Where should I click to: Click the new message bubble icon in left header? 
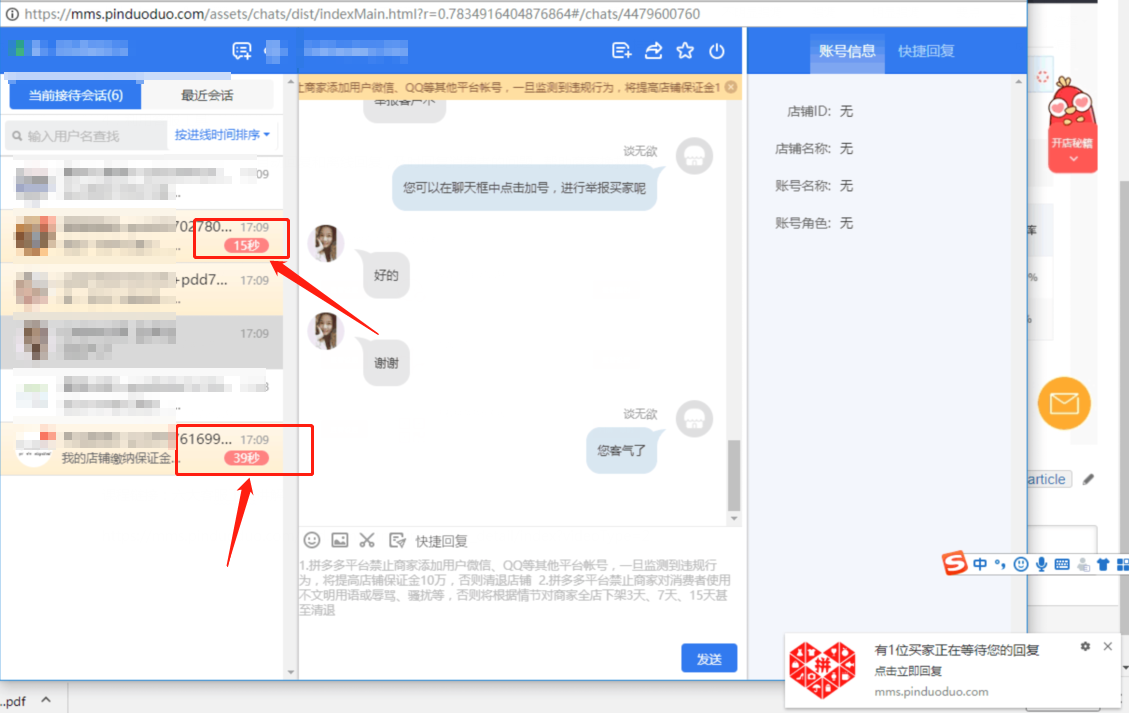tap(241, 51)
